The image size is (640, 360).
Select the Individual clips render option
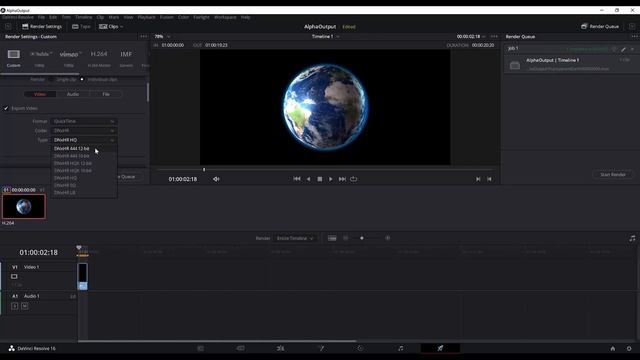coord(82,80)
